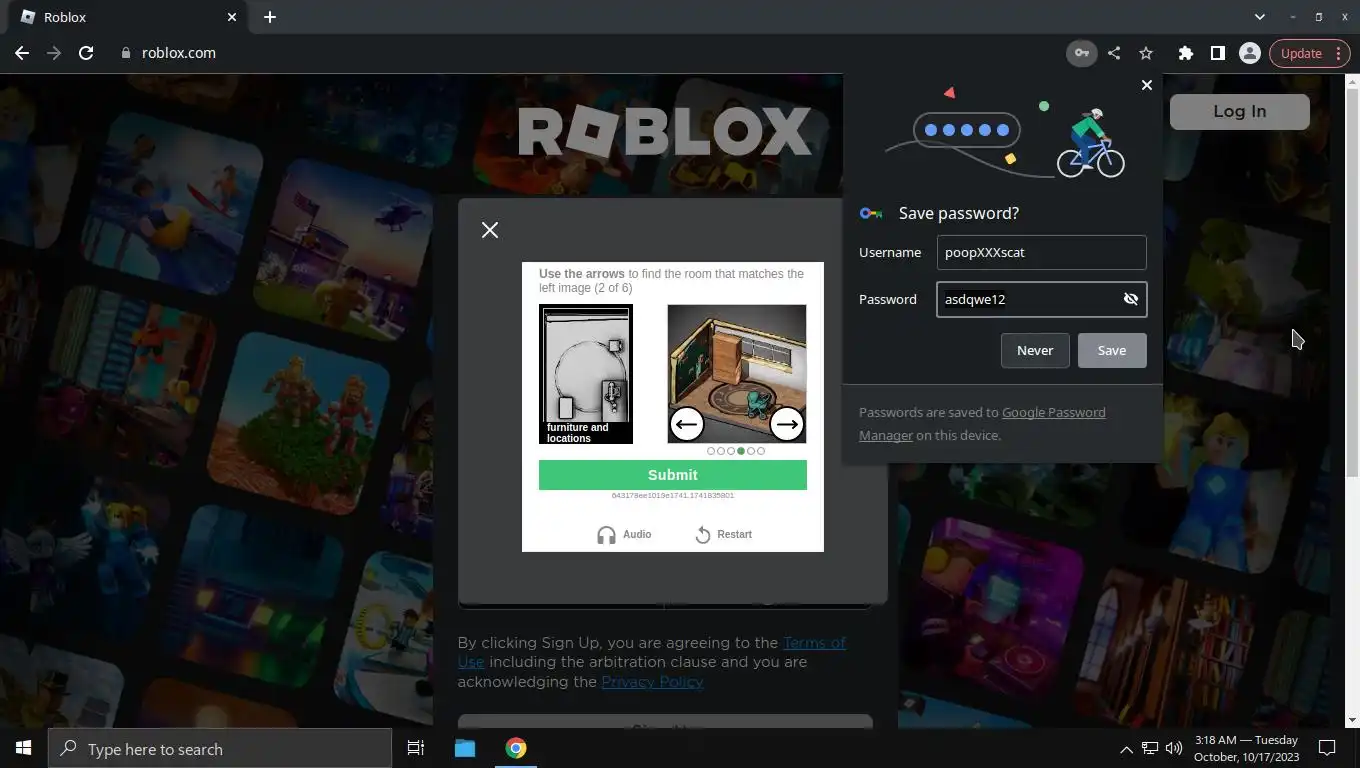Click the Chrome Update button
1360x768 pixels.
pos(1301,53)
